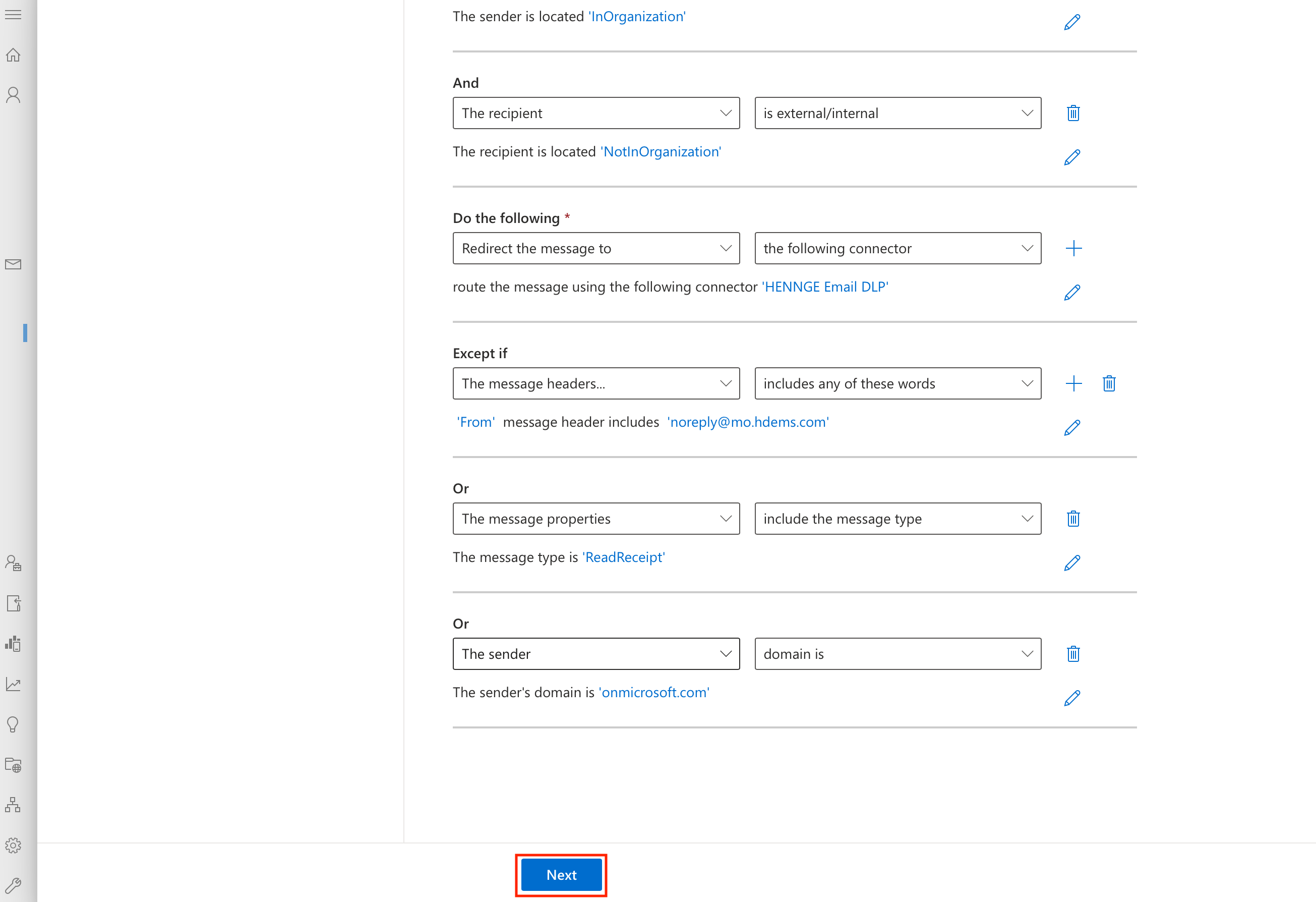Open Settings gear icon in sidebar
The image size is (1316, 902).
pos(13,845)
